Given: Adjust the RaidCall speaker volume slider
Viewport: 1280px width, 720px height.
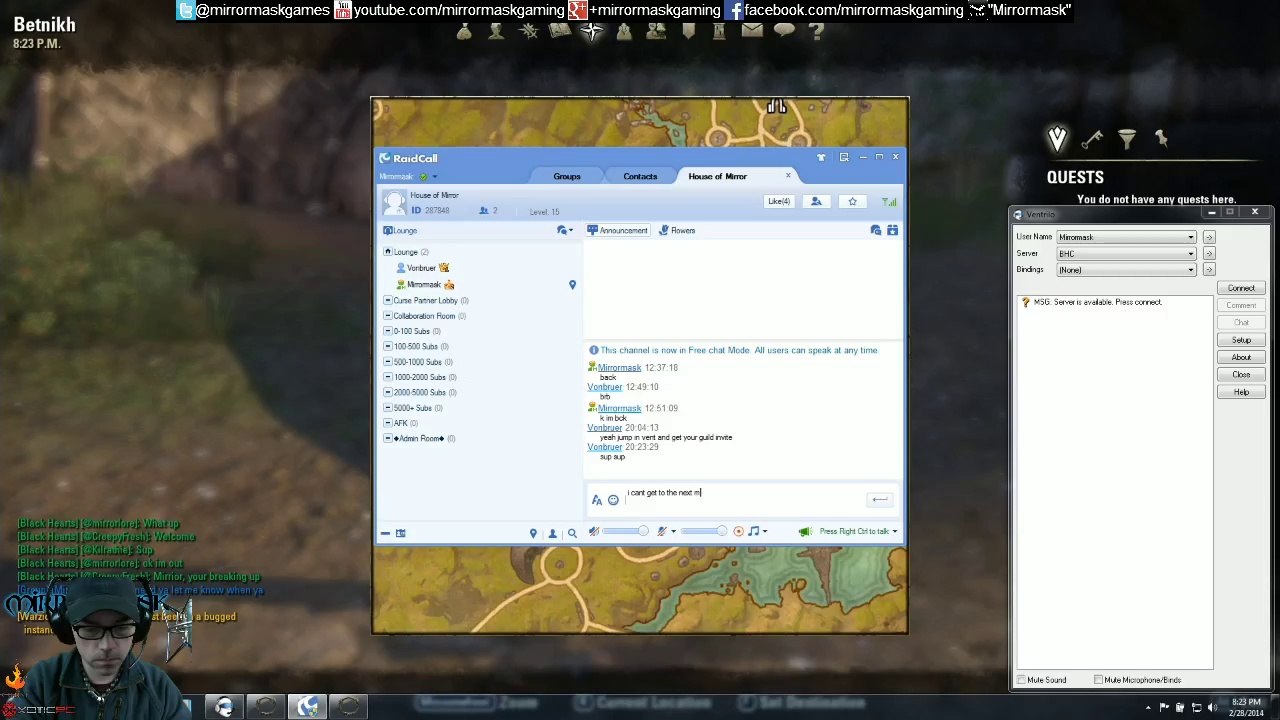Looking at the screenshot, I should pos(625,532).
